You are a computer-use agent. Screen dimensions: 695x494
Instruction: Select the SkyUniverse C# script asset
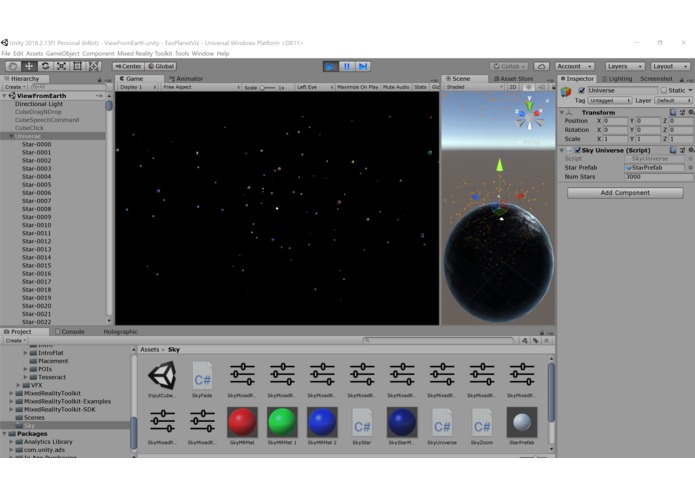[441, 426]
